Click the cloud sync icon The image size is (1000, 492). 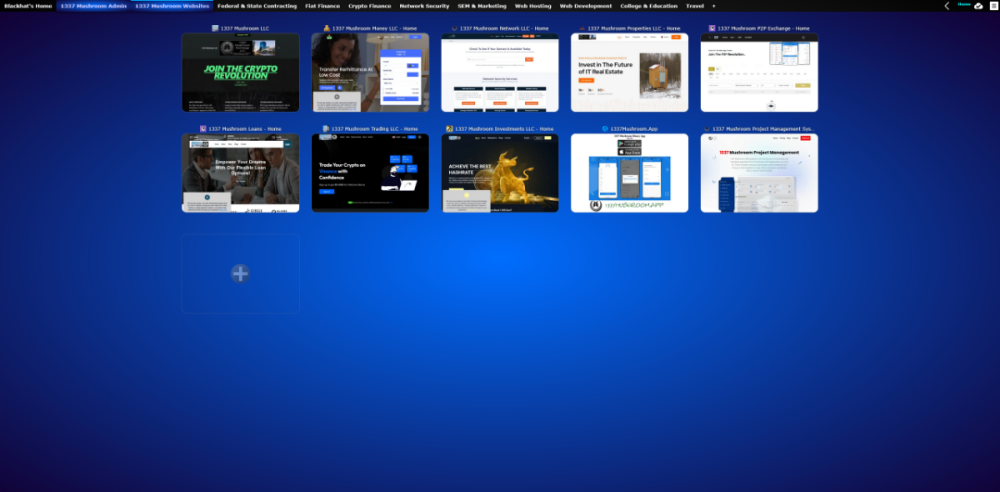pos(978,6)
